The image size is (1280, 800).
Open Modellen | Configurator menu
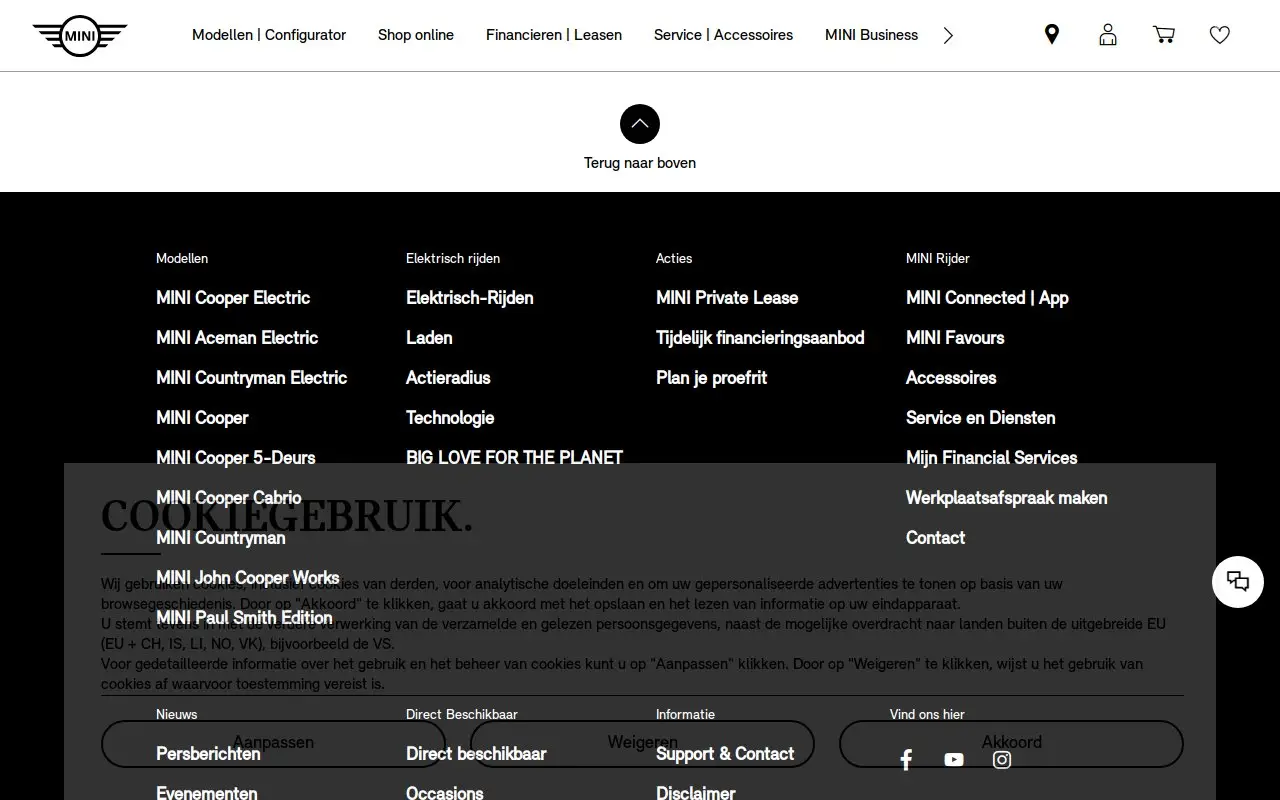tap(269, 35)
